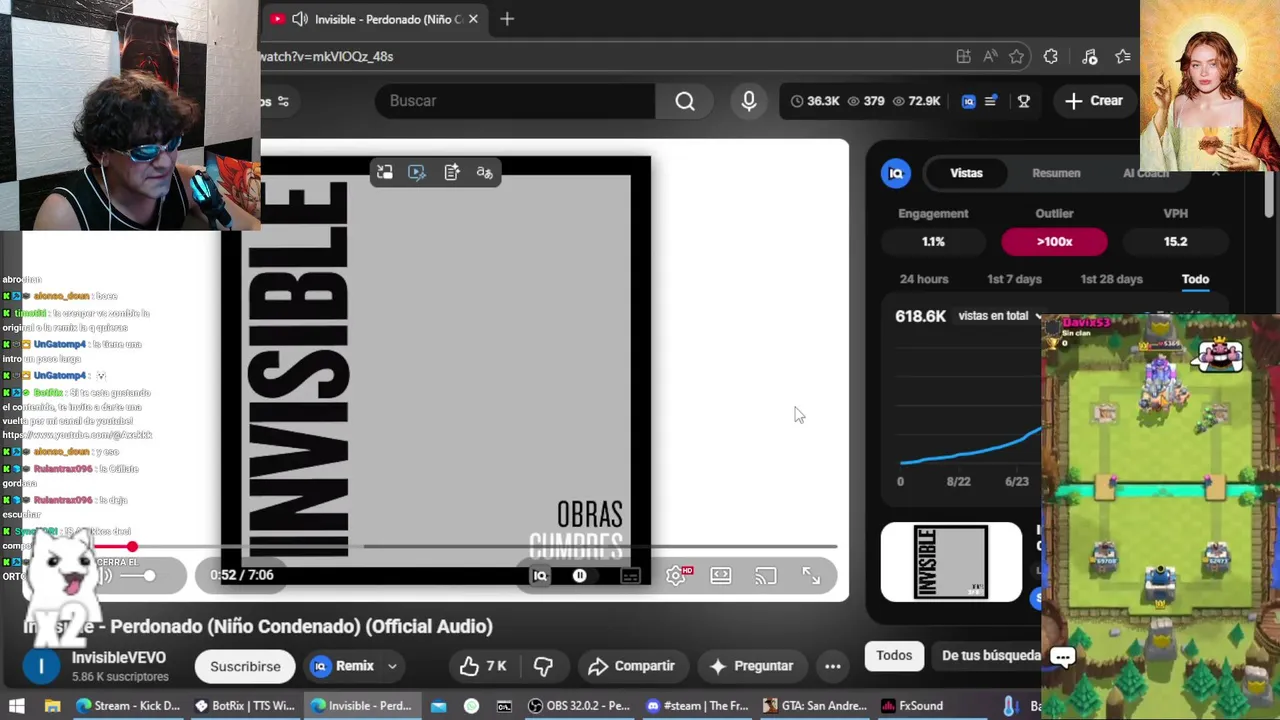
Task: Open the favorites list icon
Action: tap(1122, 57)
